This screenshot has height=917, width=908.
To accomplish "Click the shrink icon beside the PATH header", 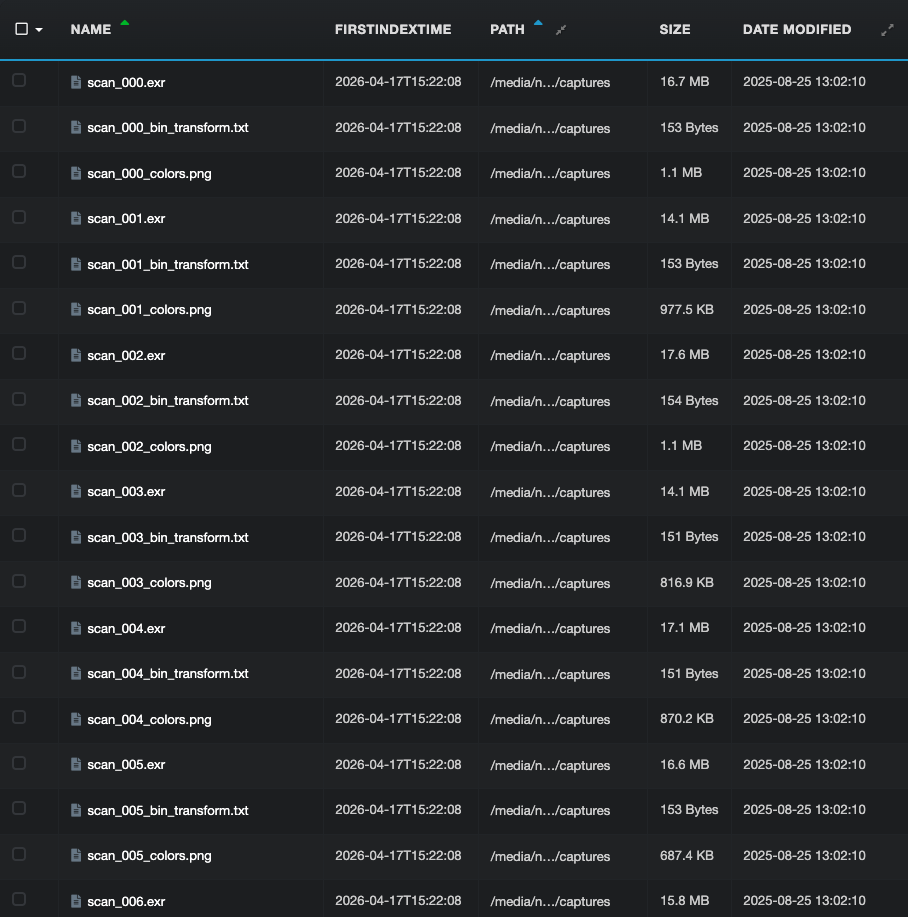I will point(561,30).
